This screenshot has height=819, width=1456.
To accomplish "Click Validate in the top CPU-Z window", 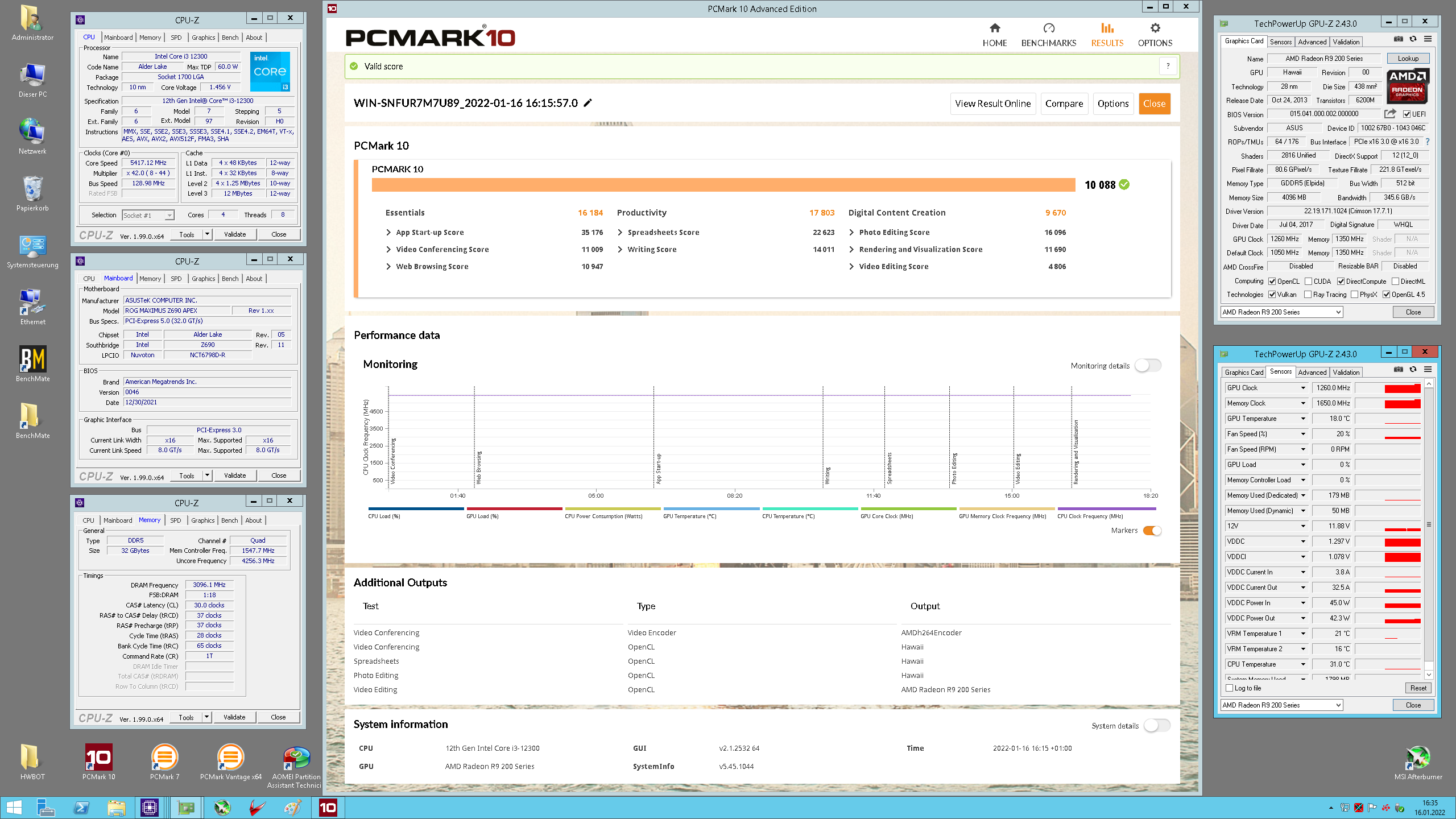I will point(235,234).
